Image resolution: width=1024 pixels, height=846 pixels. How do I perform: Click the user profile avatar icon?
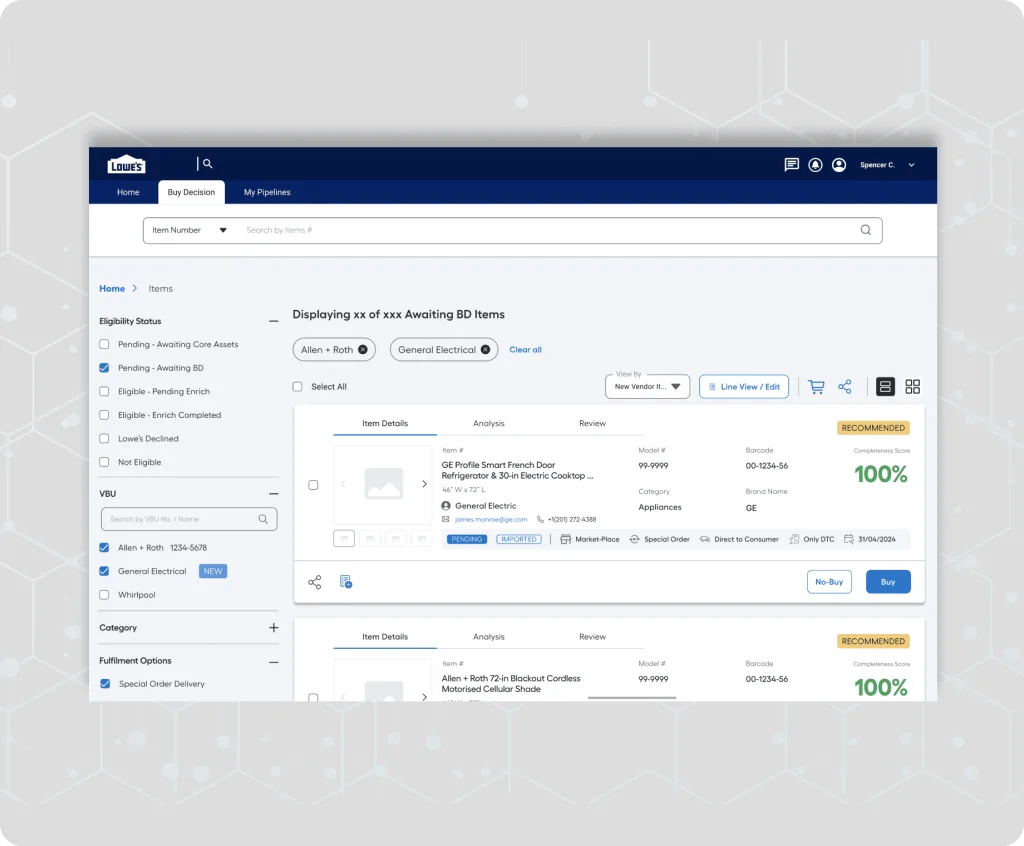(839, 165)
